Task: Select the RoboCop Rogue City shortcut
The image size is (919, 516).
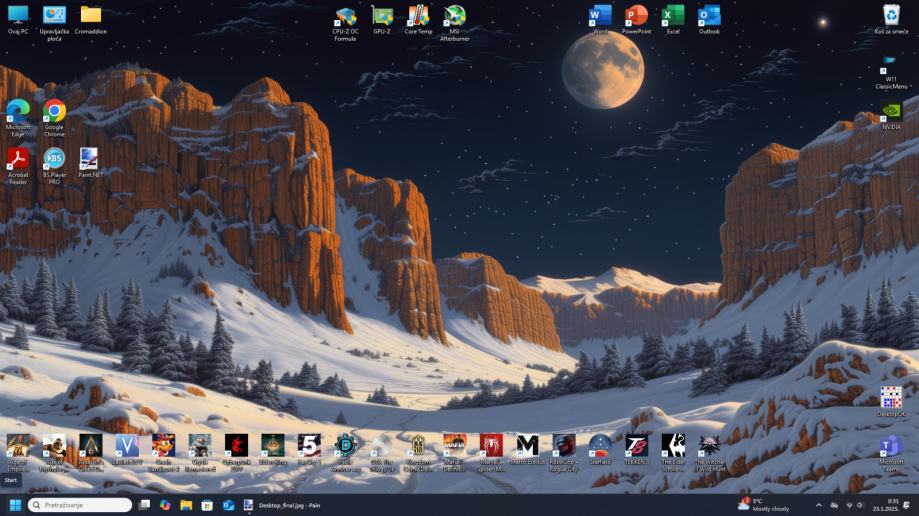Action: [x=563, y=453]
